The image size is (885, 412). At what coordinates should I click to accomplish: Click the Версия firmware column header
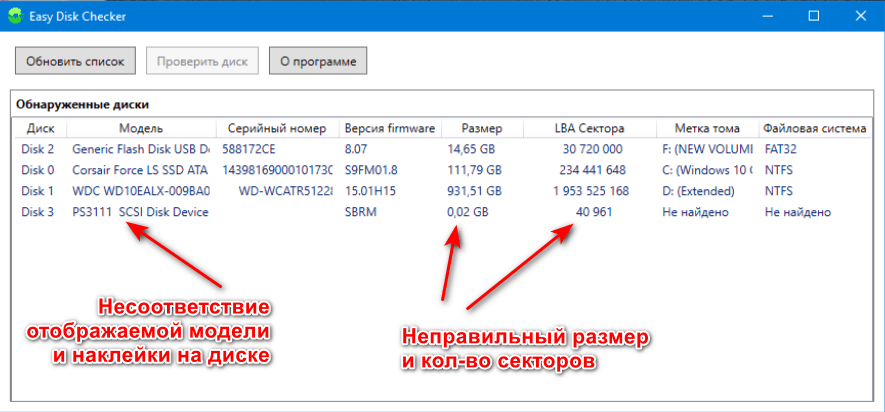(390, 129)
